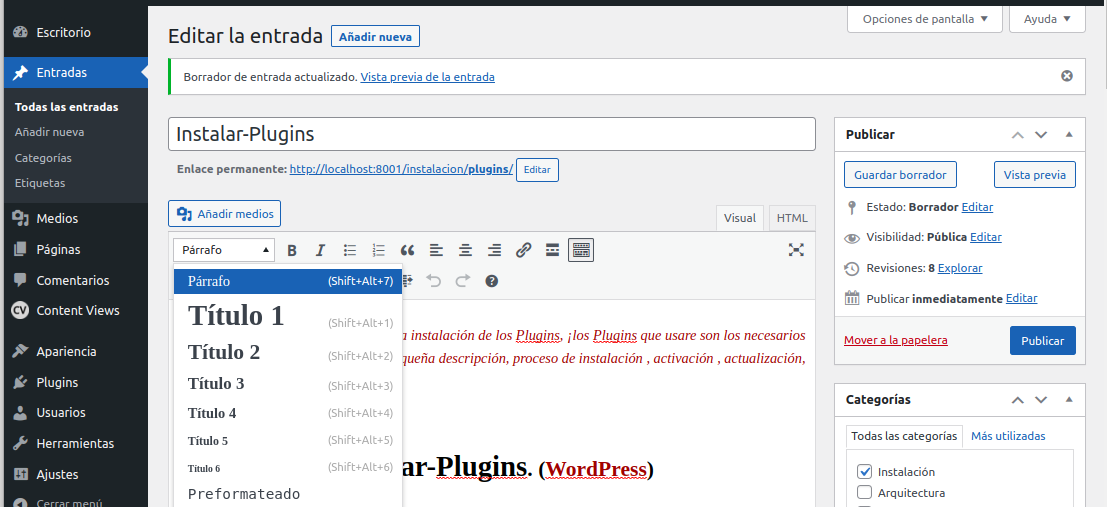Switch to the HTML editor tab
Screen dimensions: 1107x507
tap(792, 218)
